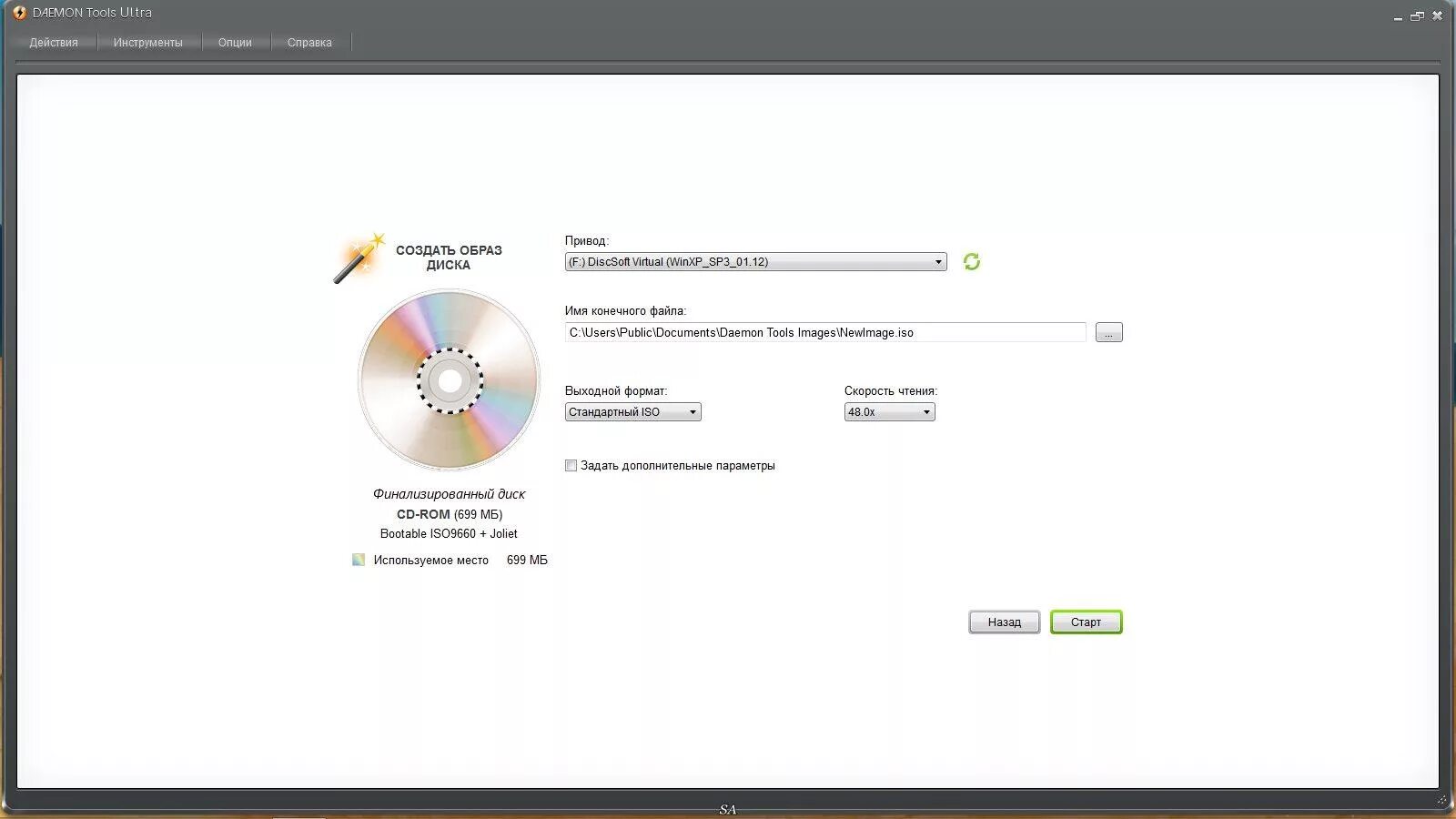Open the Опции menu
The image size is (1456, 819).
235,43
